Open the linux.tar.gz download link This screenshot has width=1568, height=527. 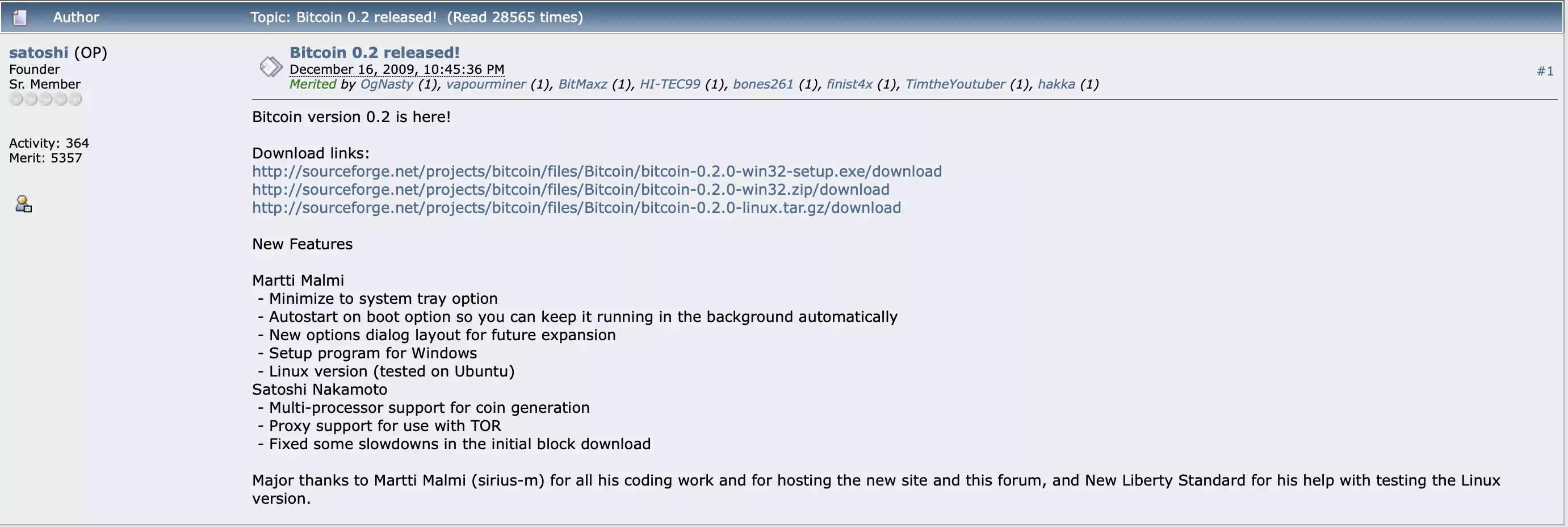[576, 208]
